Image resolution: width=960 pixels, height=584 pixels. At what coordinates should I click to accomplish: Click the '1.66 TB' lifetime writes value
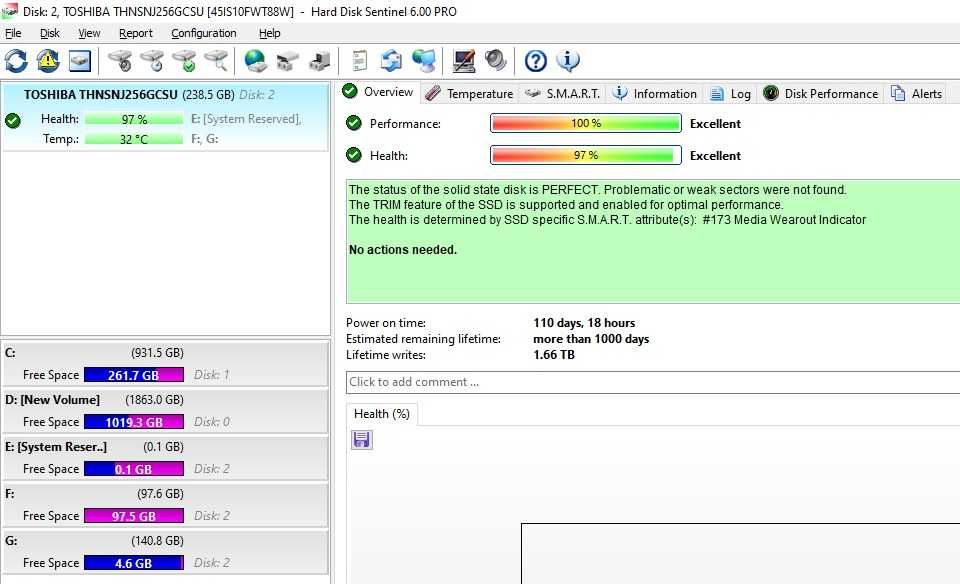click(553, 354)
